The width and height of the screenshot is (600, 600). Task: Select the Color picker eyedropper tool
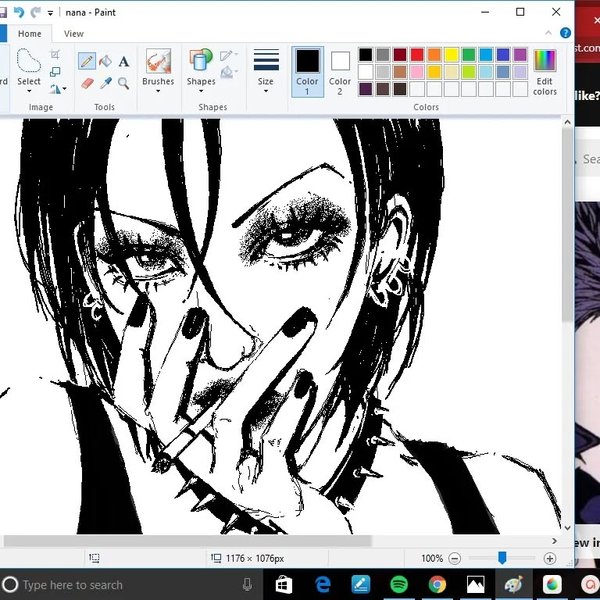coord(105,83)
